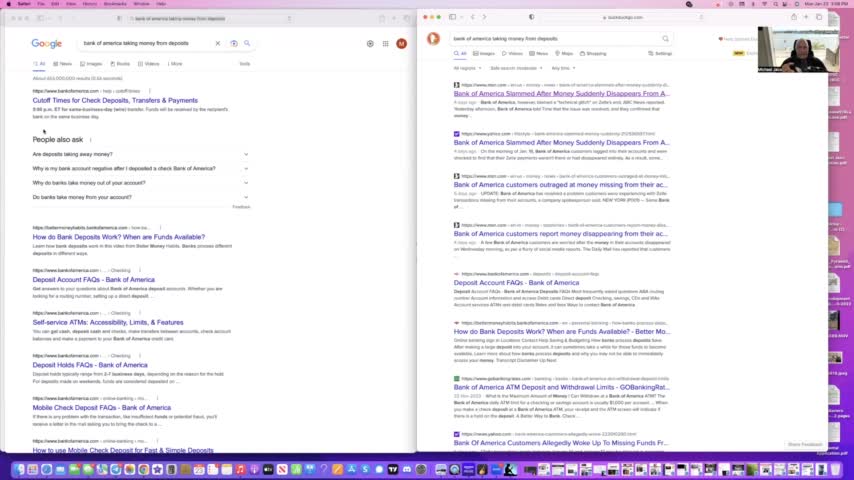Click privacy shield icon in DuckDuckGo window
The image size is (854, 480).
[x=532, y=17]
